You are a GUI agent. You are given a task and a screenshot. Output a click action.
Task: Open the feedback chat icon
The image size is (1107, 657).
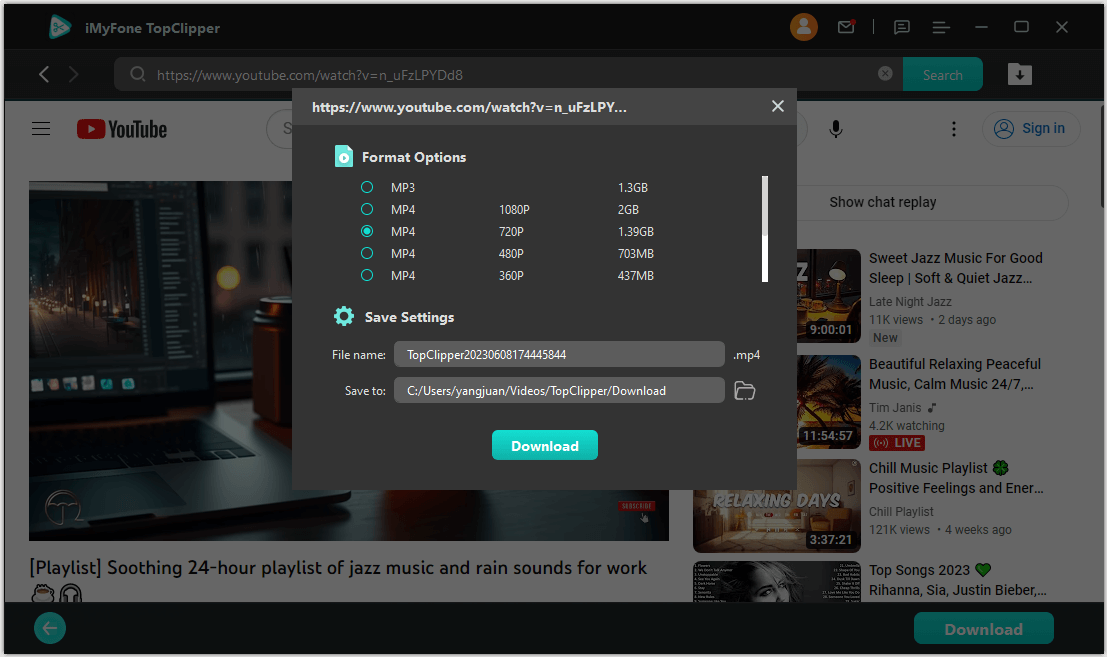tap(902, 27)
